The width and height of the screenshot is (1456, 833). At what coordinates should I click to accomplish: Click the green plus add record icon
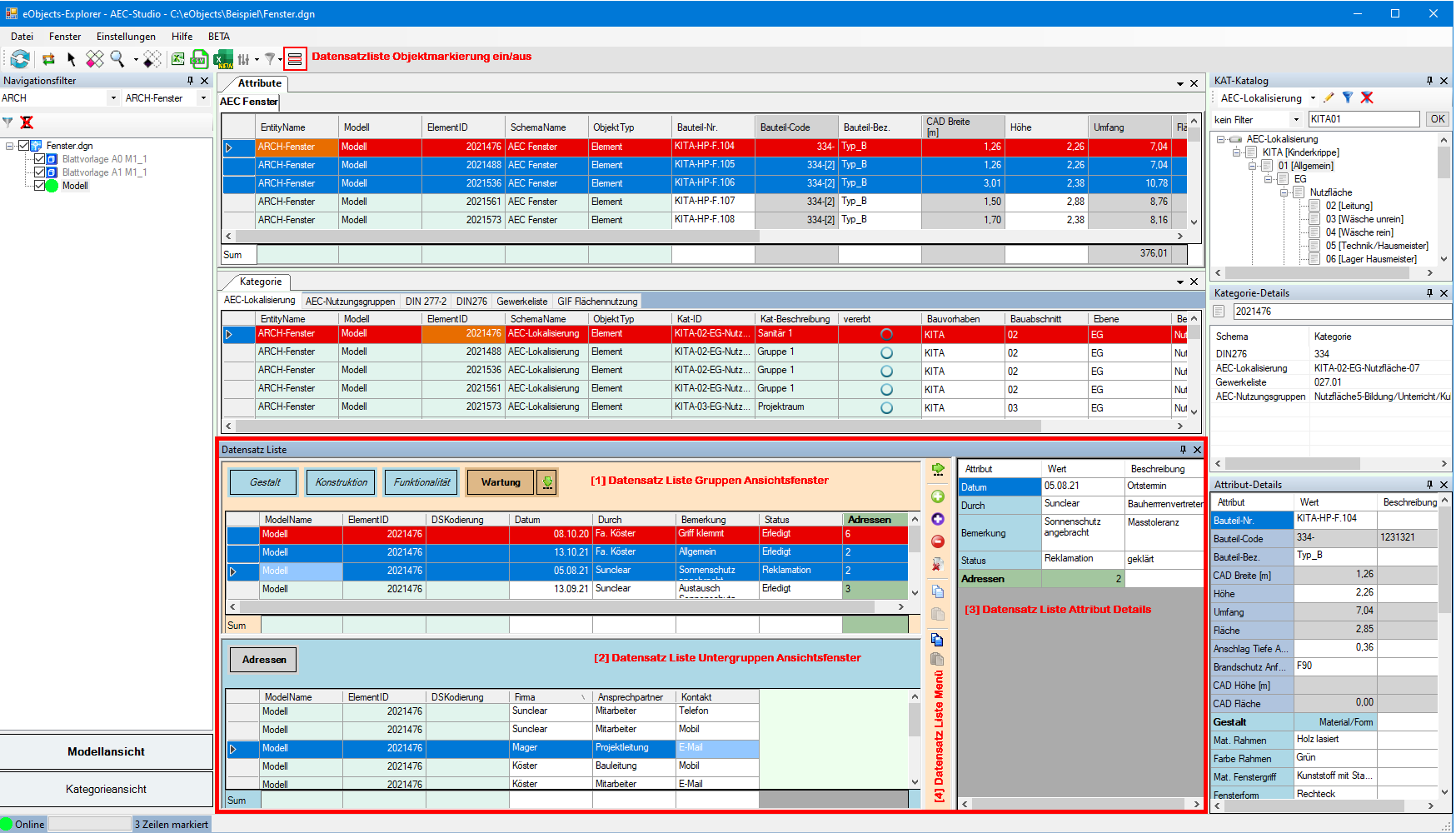tap(937, 496)
